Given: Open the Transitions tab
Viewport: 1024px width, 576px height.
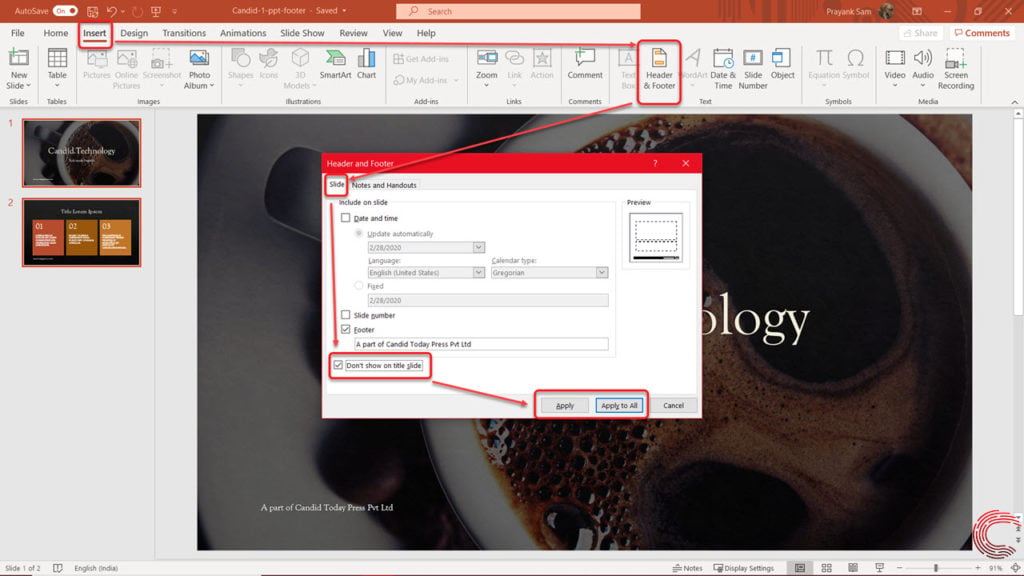Looking at the screenshot, I should (184, 33).
